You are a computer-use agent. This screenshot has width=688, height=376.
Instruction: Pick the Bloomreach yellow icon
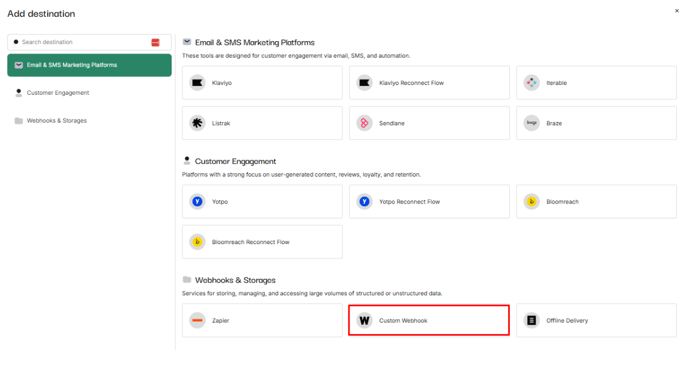(531, 201)
